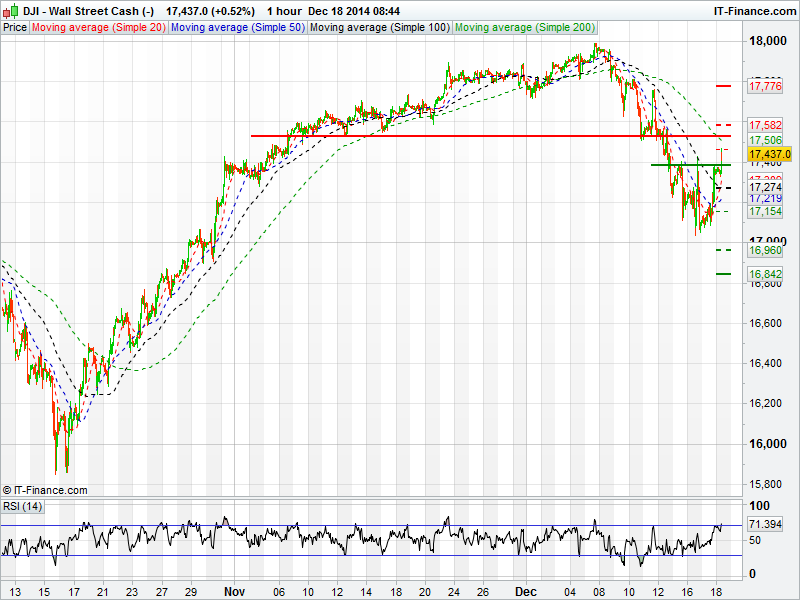The height and width of the screenshot is (600, 800).
Task: Click the 16,200 price axis label
Action: [x=765, y=403]
